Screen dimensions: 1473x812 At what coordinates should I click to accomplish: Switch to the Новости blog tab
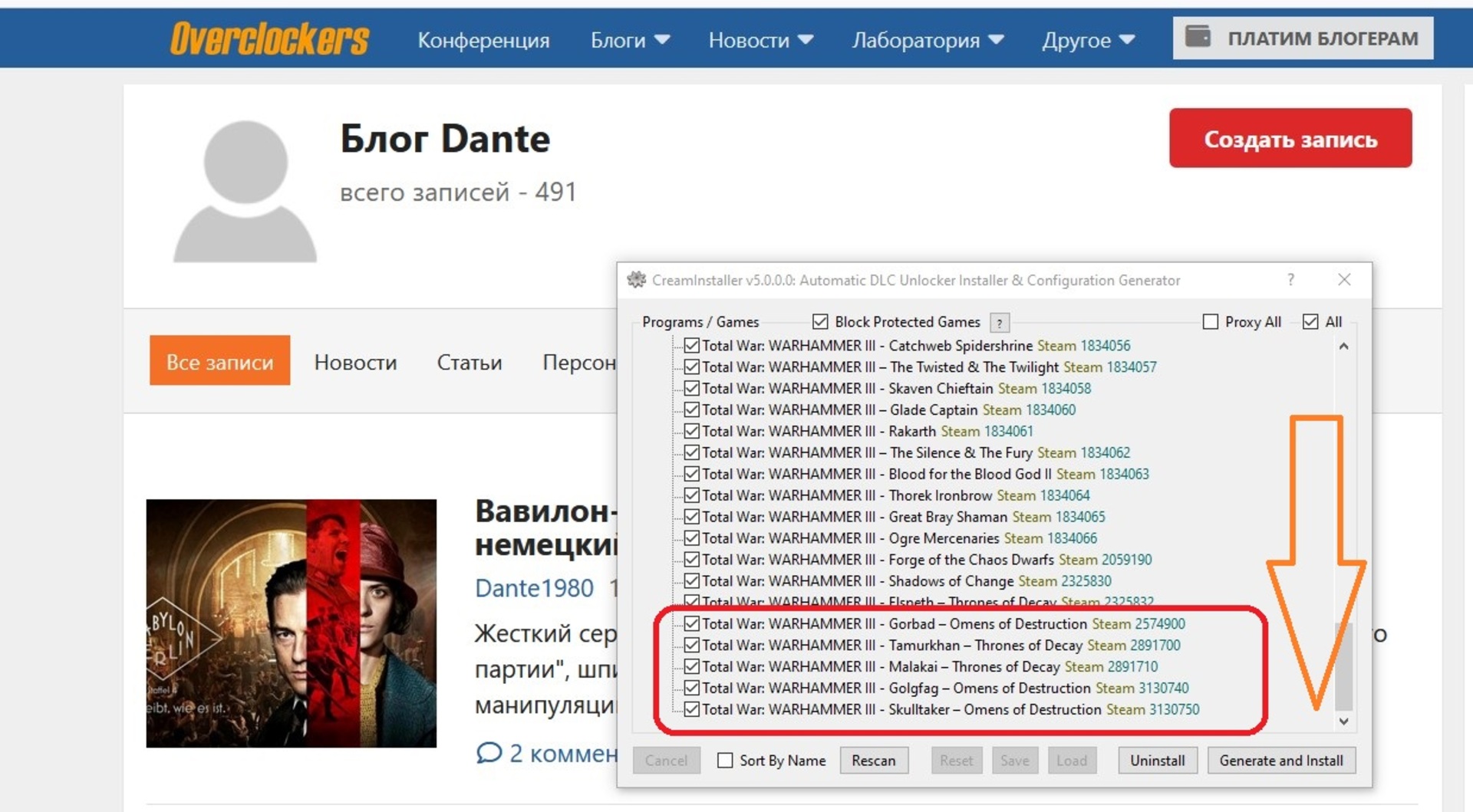pos(355,362)
